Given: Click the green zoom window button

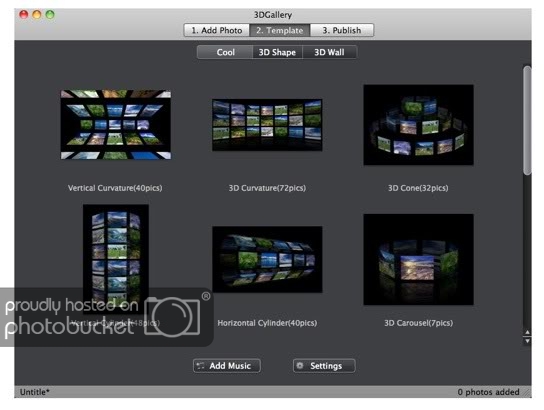Looking at the screenshot, I should click(50, 15).
